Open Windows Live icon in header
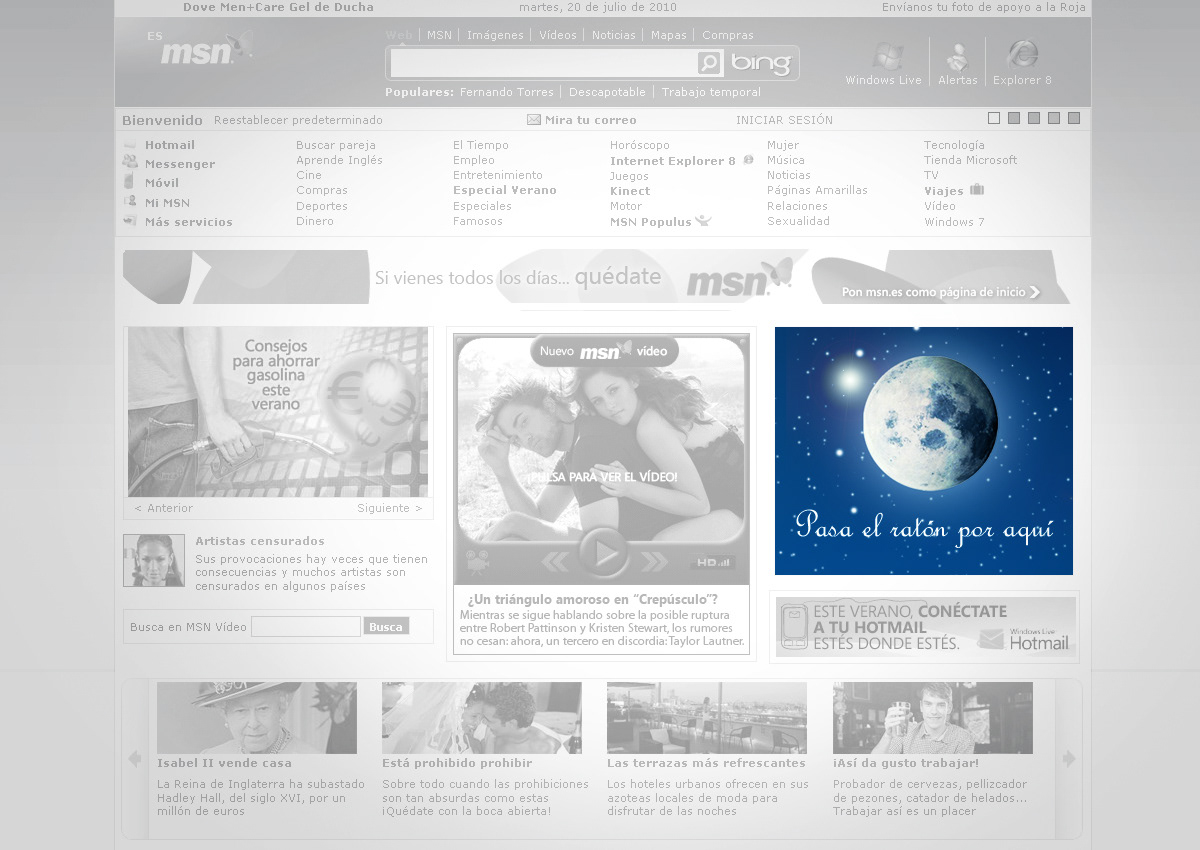Viewport: 1200px width, 850px height. pyautogui.click(x=884, y=58)
